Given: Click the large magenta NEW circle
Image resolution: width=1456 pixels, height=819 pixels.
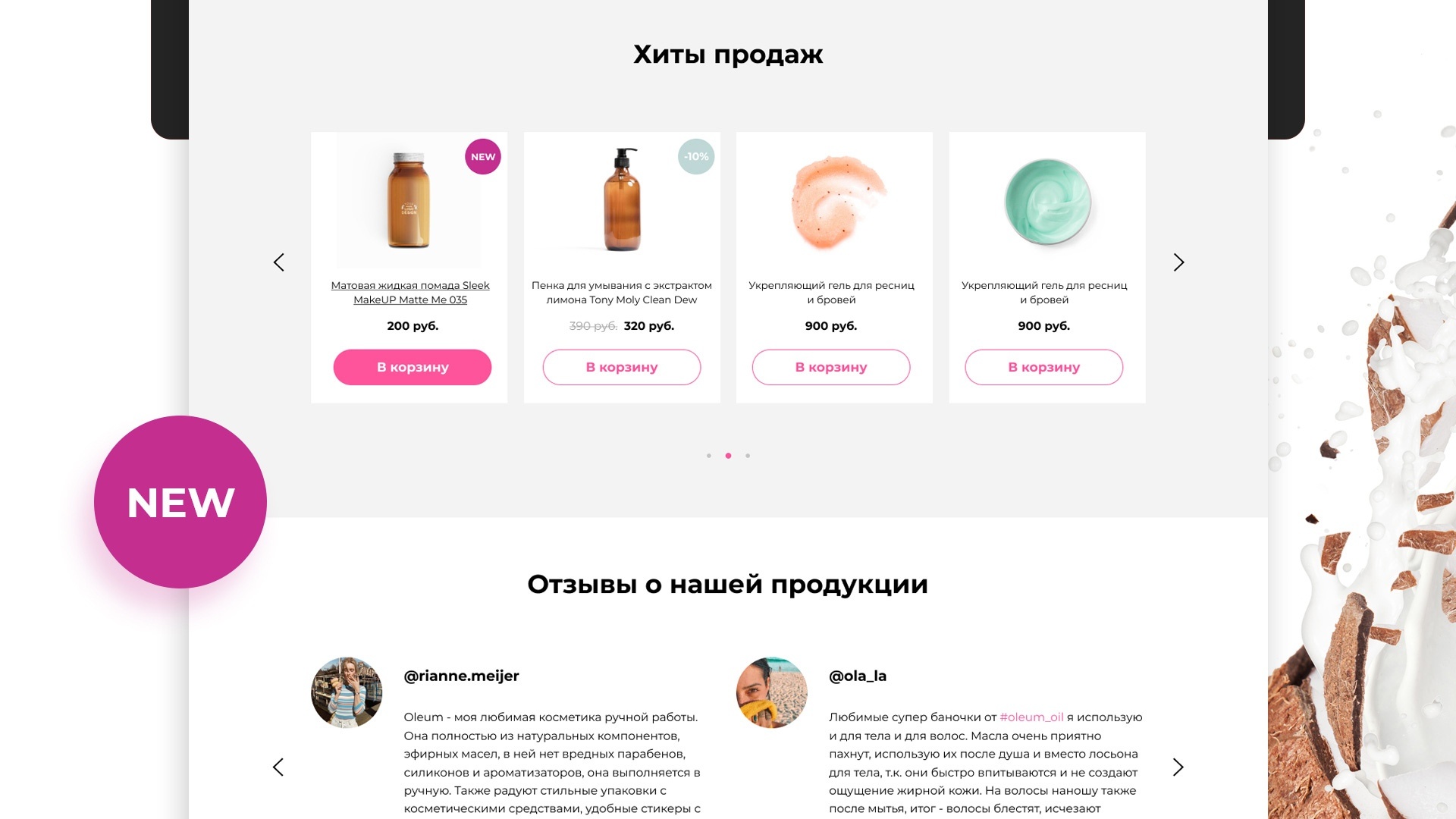Looking at the screenshot, I should [180, 502].
